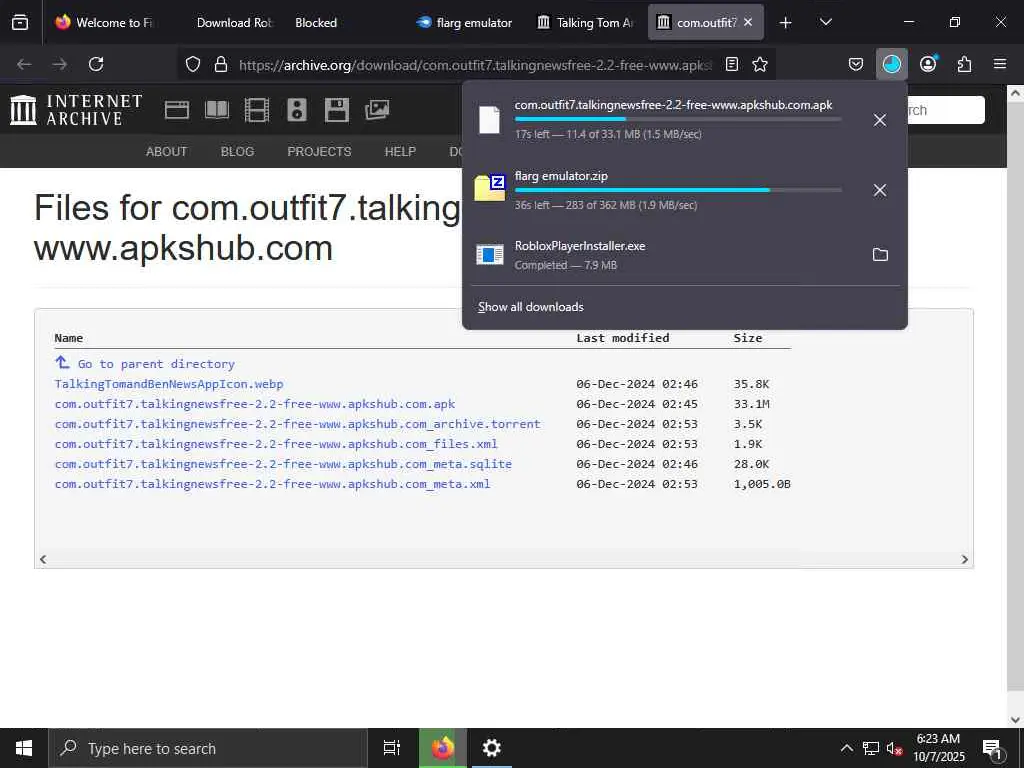Toggle Reader View icon in address bar
The width and height of the screenshot is (1024, 768).
[732, 64]
